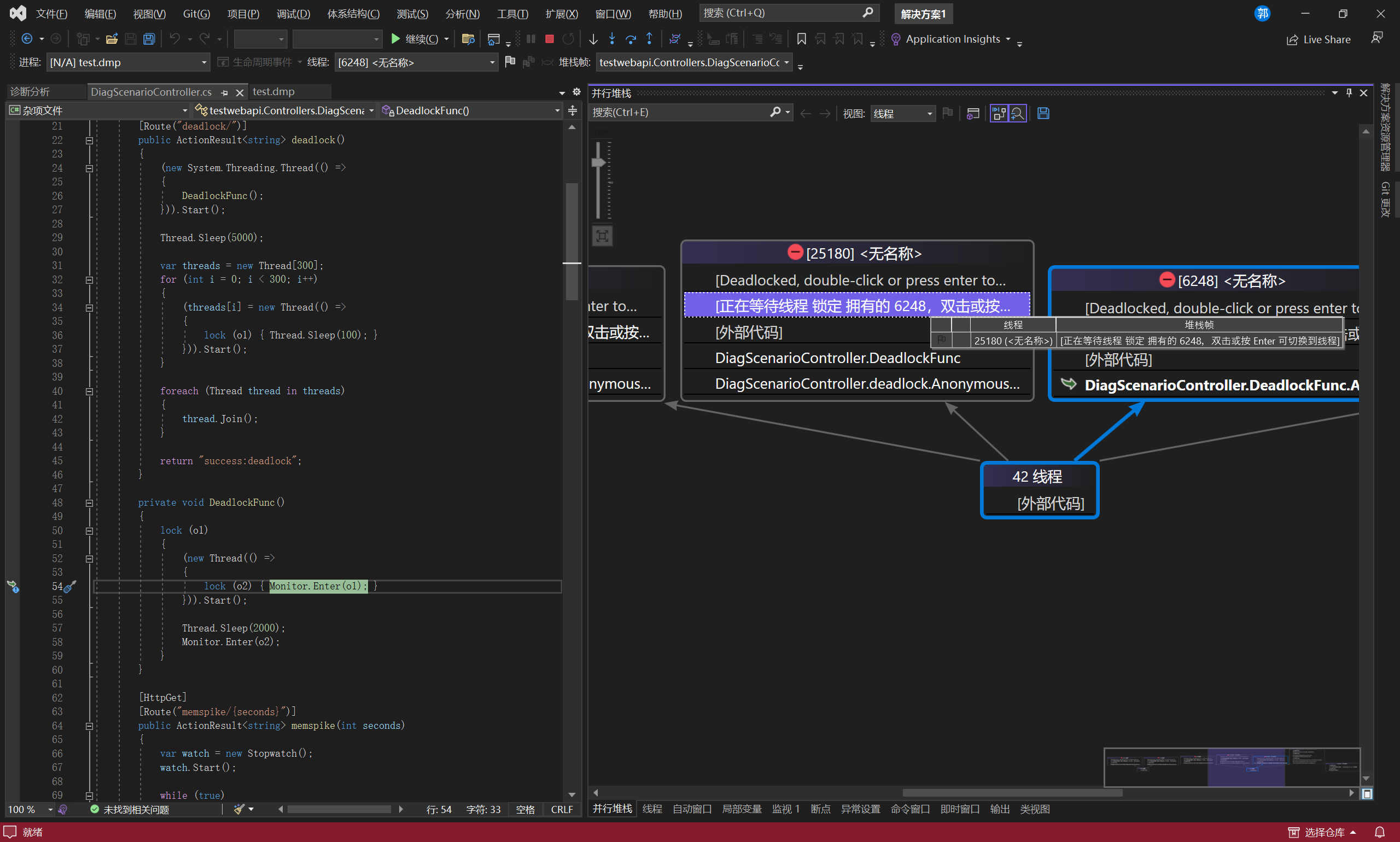Close the DiagScenarioController.cs tab
Image resolution: width=1400 pixels, height=842 pixels.
tap(240, 92)
